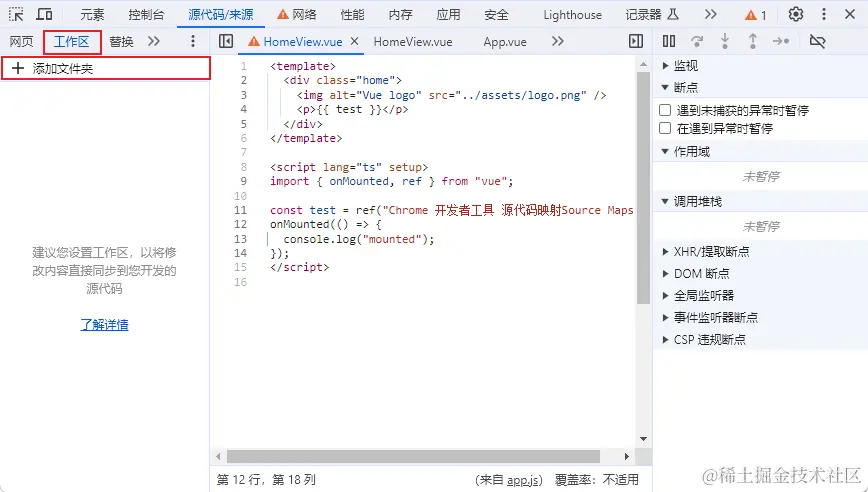868x492 pixels.
Task: Click 添加文件夹 button
Action: pos(106,68)
